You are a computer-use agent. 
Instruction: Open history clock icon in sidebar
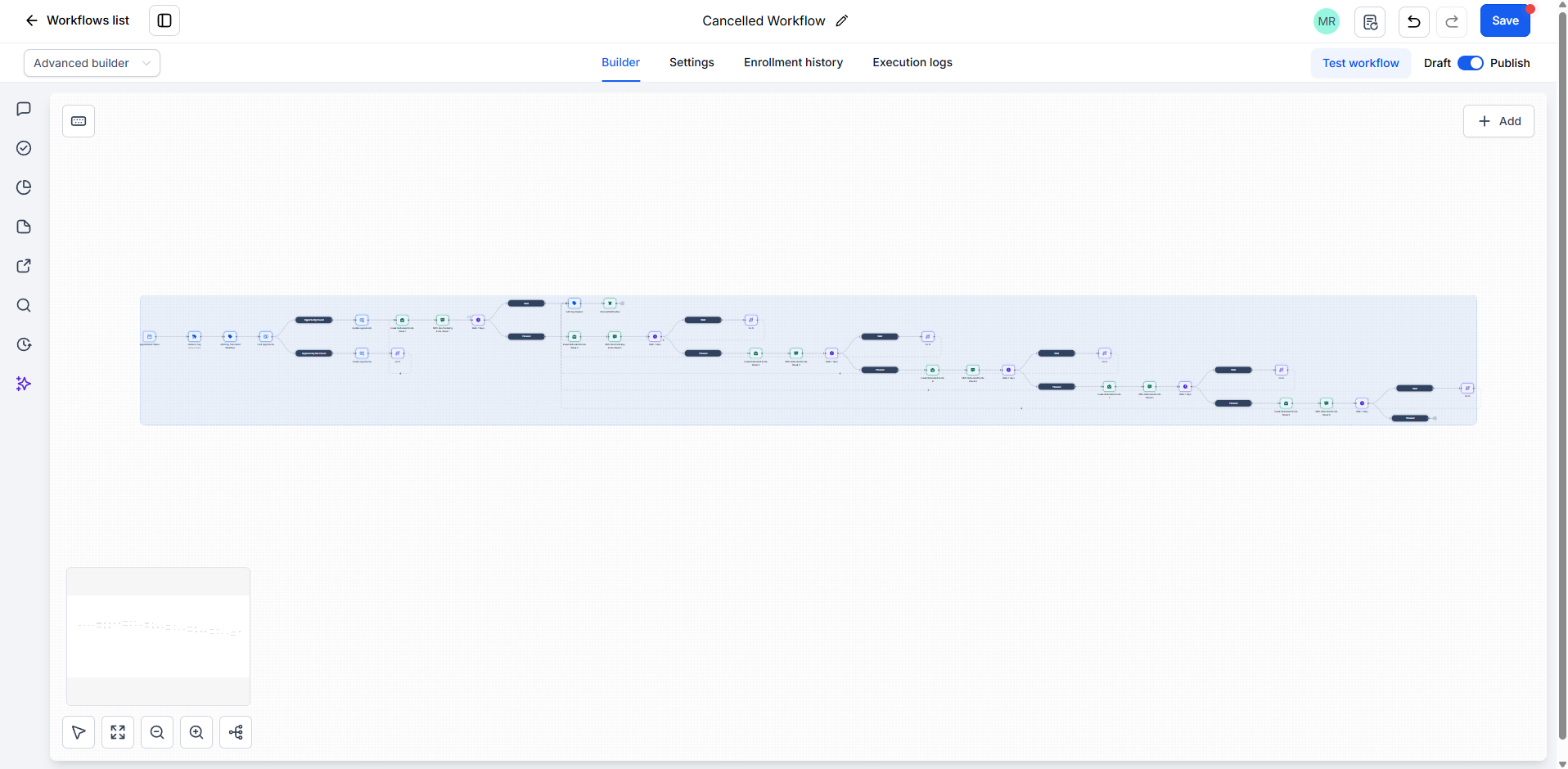pos(24,344)
